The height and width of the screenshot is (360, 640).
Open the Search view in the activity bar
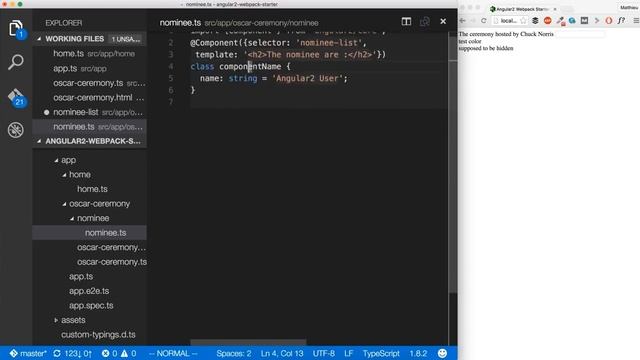pyautogui.click(x=16, y=62)
